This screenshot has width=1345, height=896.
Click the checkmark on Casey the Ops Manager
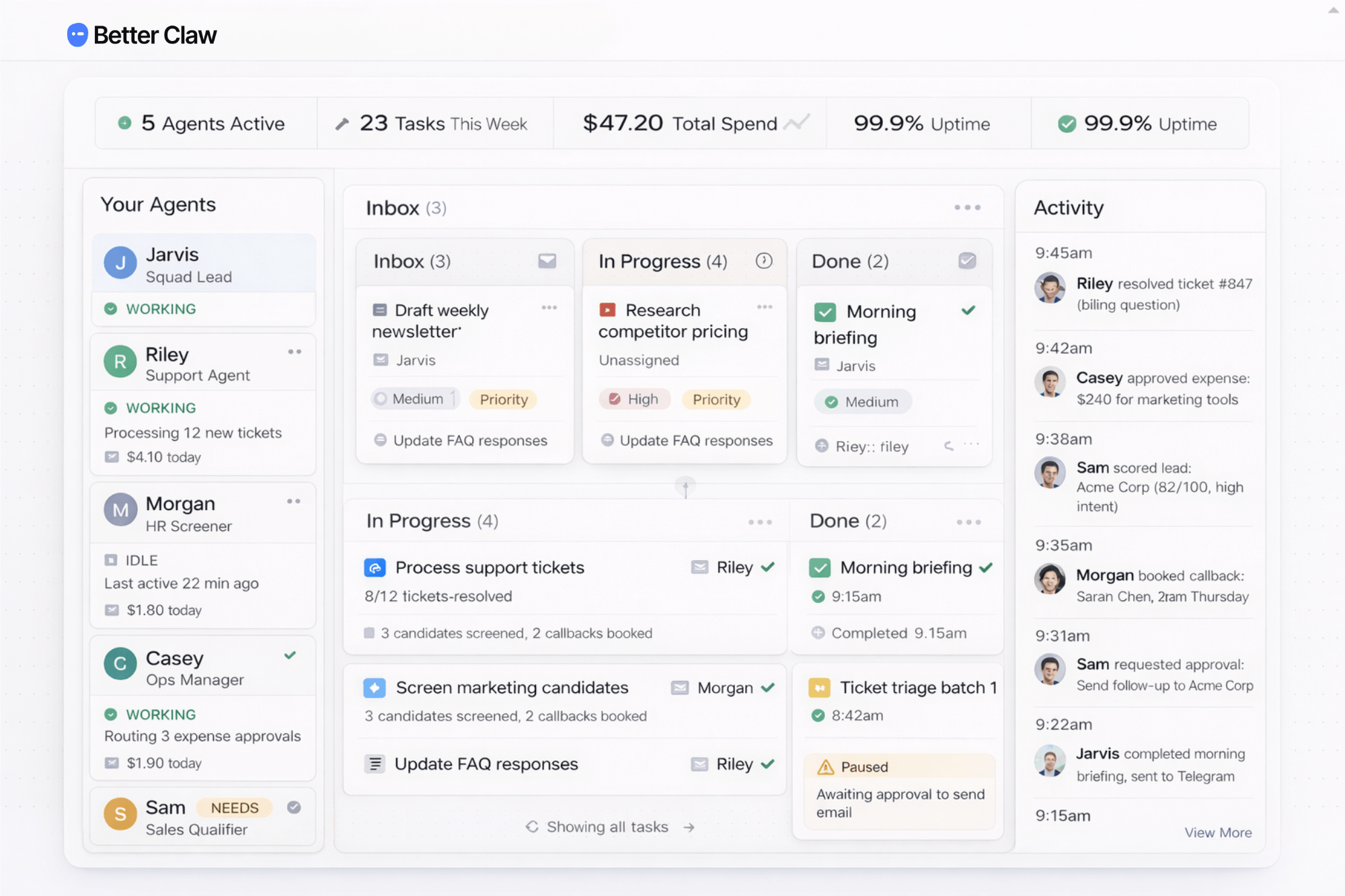[x=290, y=657]
